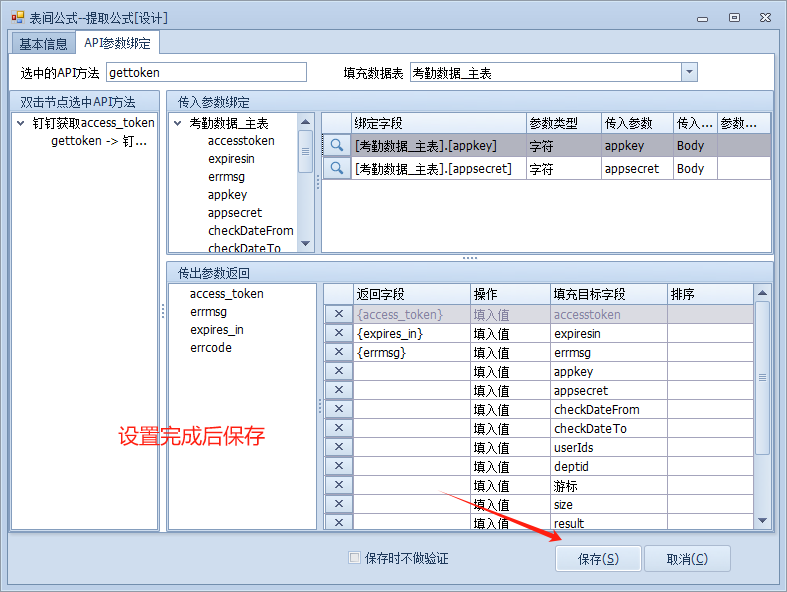Click X icon beside appkey target field

(338, 371)
